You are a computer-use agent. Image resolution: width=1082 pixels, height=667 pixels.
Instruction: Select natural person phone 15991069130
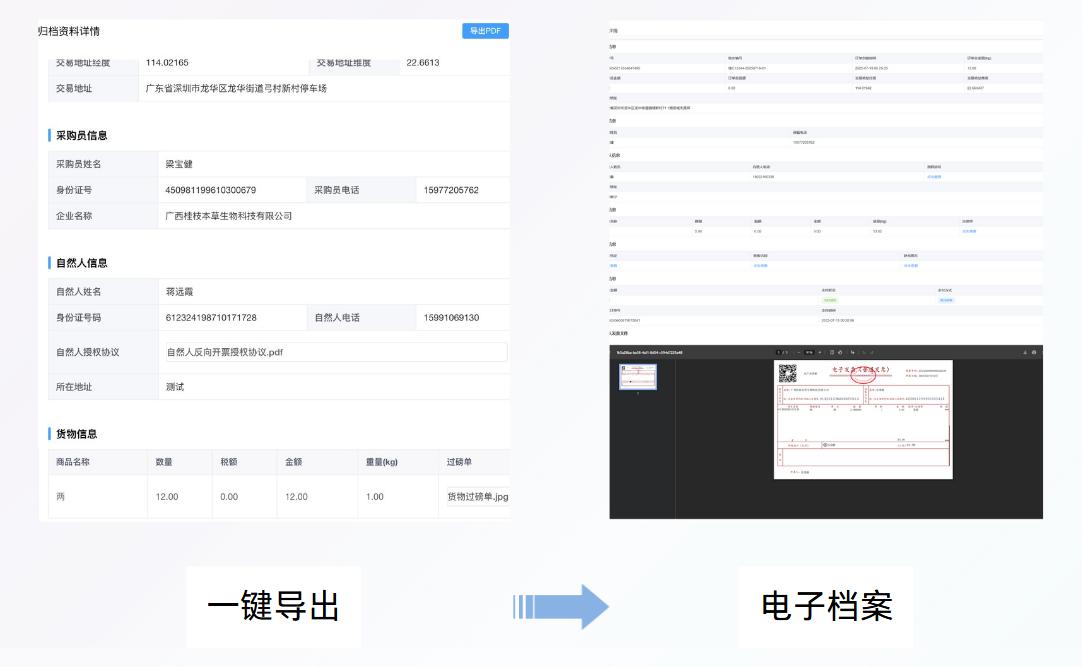[x=451, y=317]
